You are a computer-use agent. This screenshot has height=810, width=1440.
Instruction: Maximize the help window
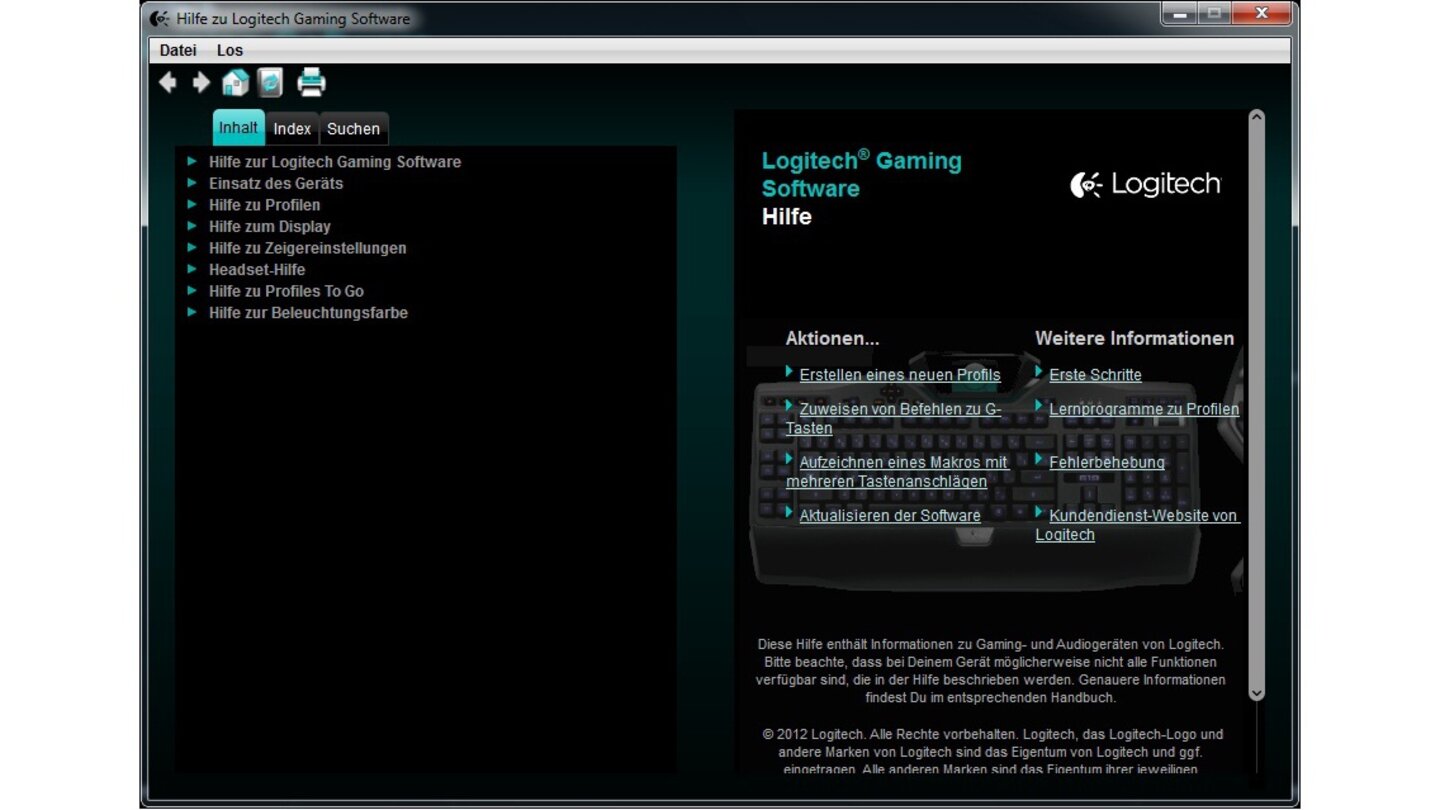(1215, 14)
